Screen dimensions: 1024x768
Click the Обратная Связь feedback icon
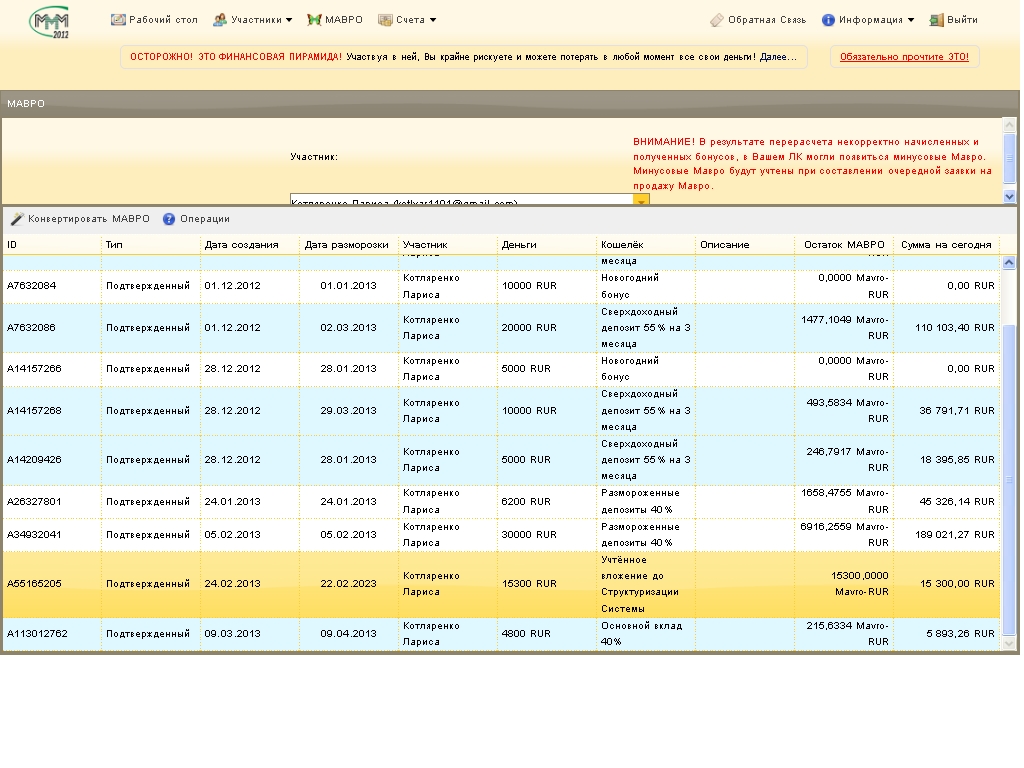coord(717,20)
